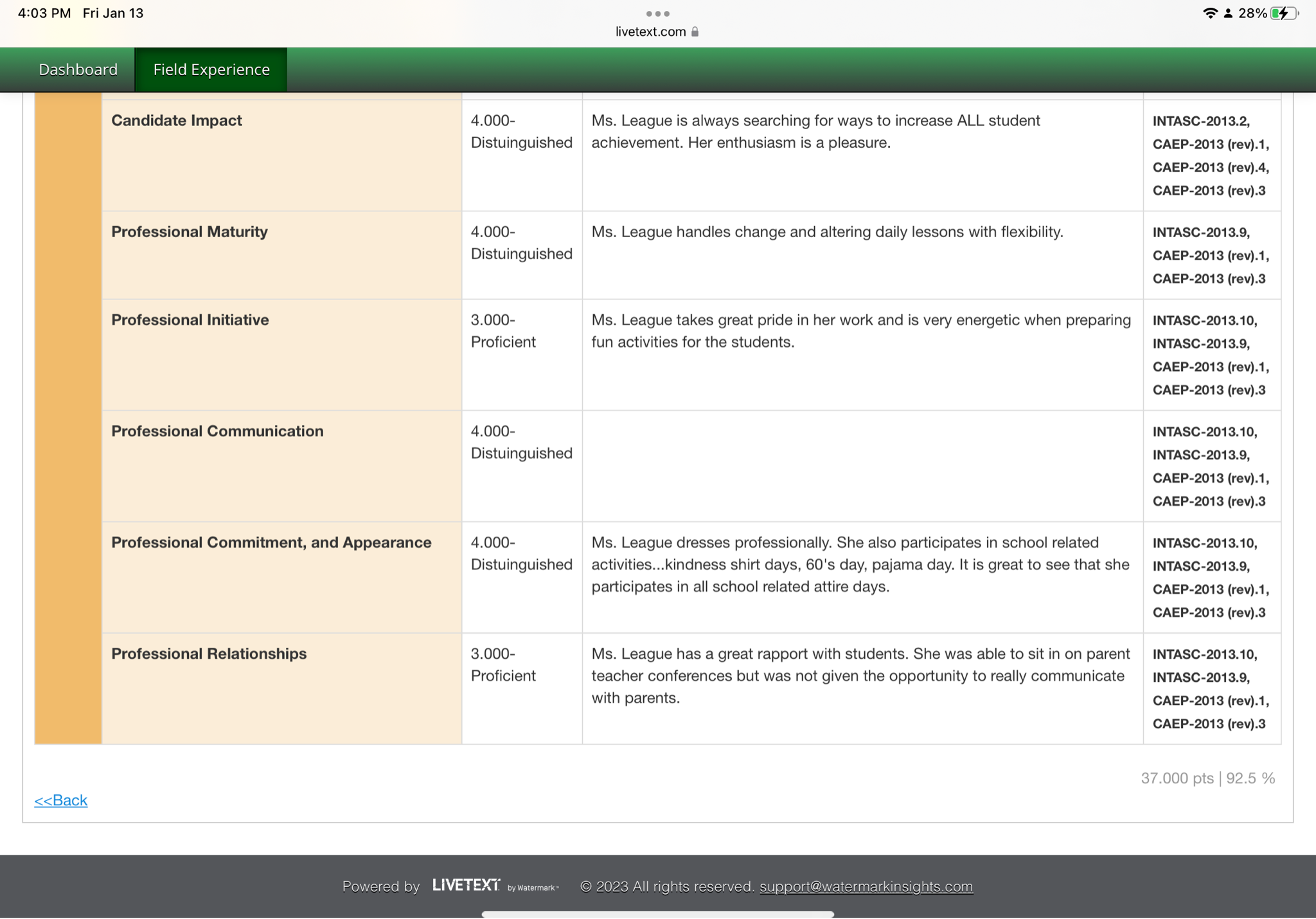Click the LiveText logo in footer
The width and height of the screenshot is (1316, 919).
coord(467,886)
